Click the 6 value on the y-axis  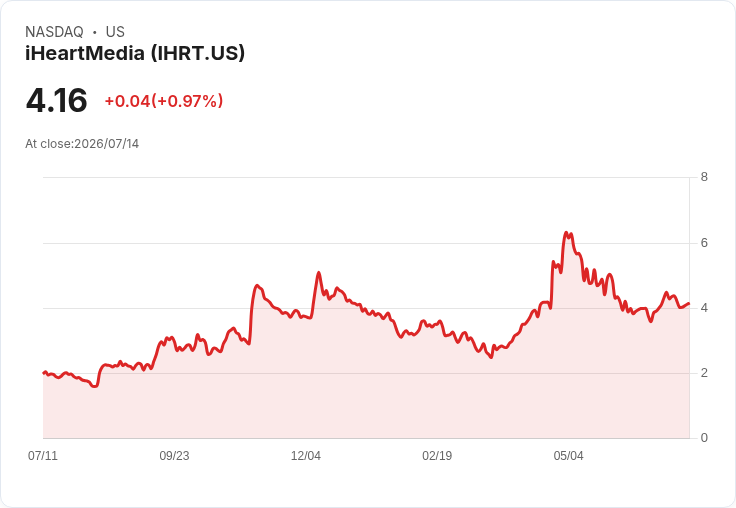tap(704, 243)
